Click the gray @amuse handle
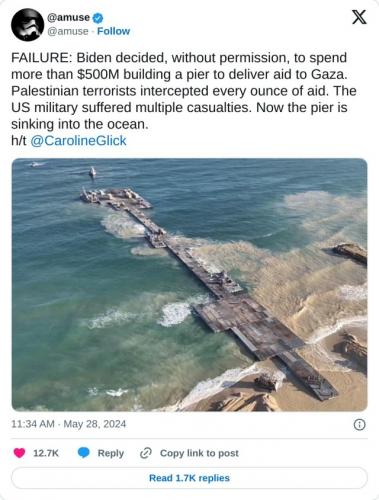This screenshot has width=379, height=500. click(68, 31)
